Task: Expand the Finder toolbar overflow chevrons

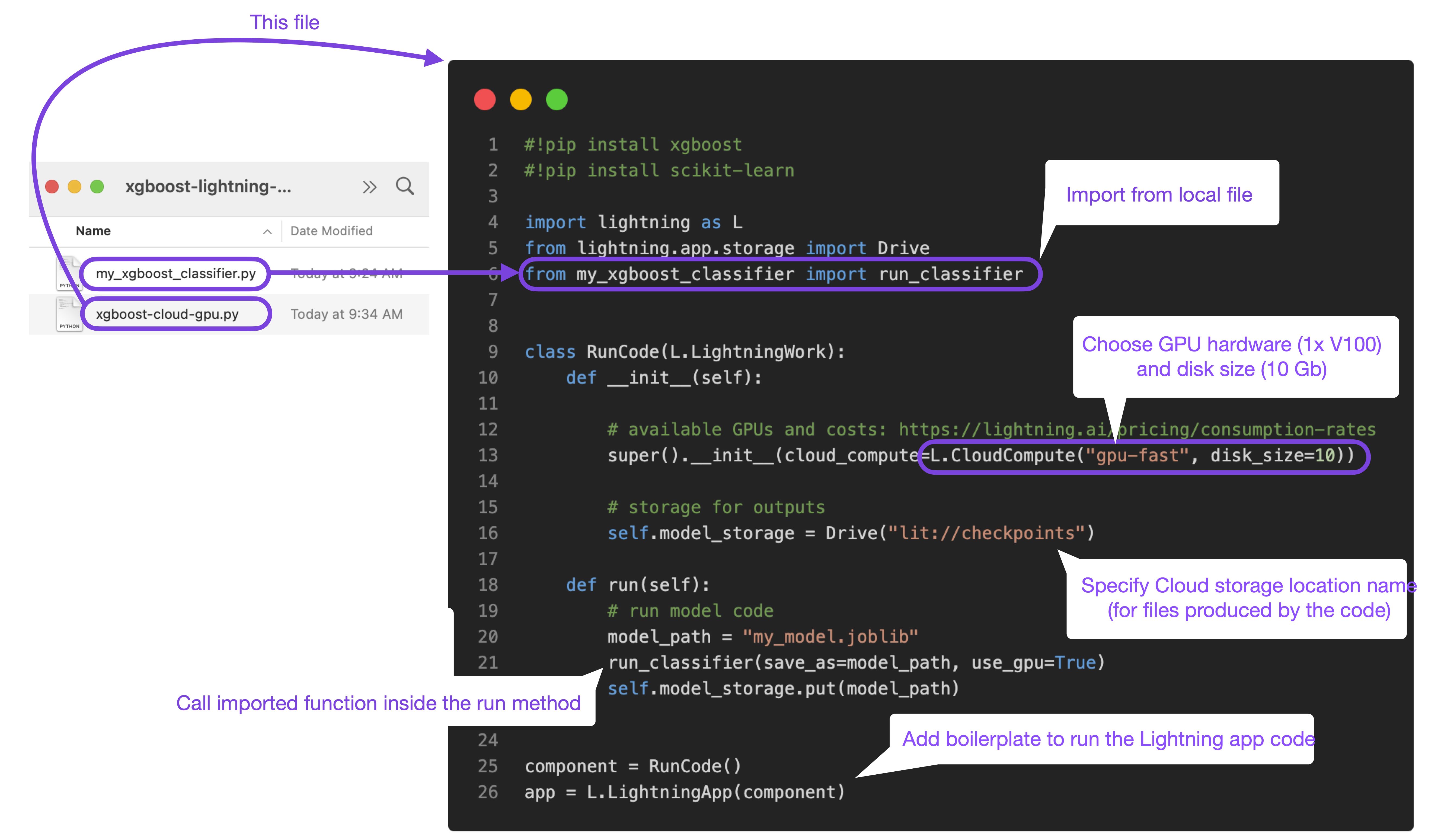Action: 369,187
